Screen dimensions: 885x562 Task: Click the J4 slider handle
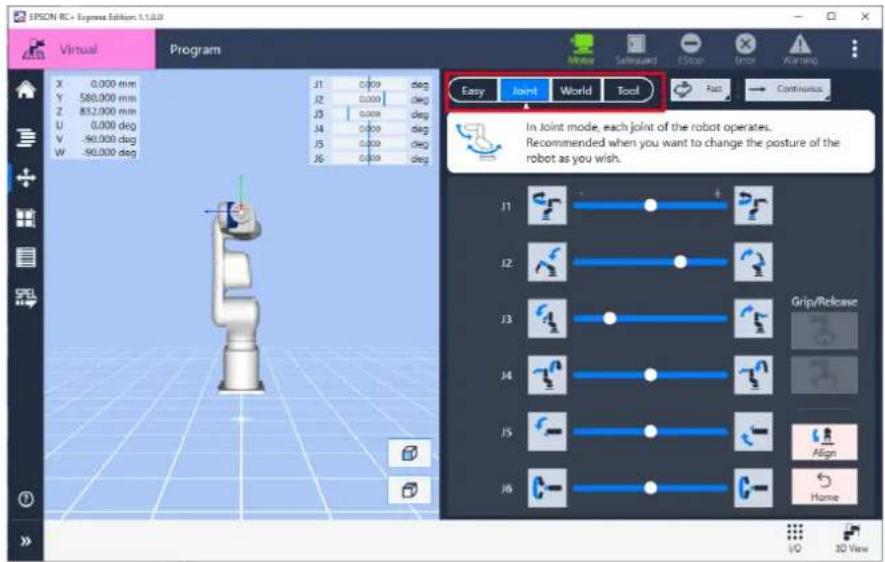coord(651,375)
